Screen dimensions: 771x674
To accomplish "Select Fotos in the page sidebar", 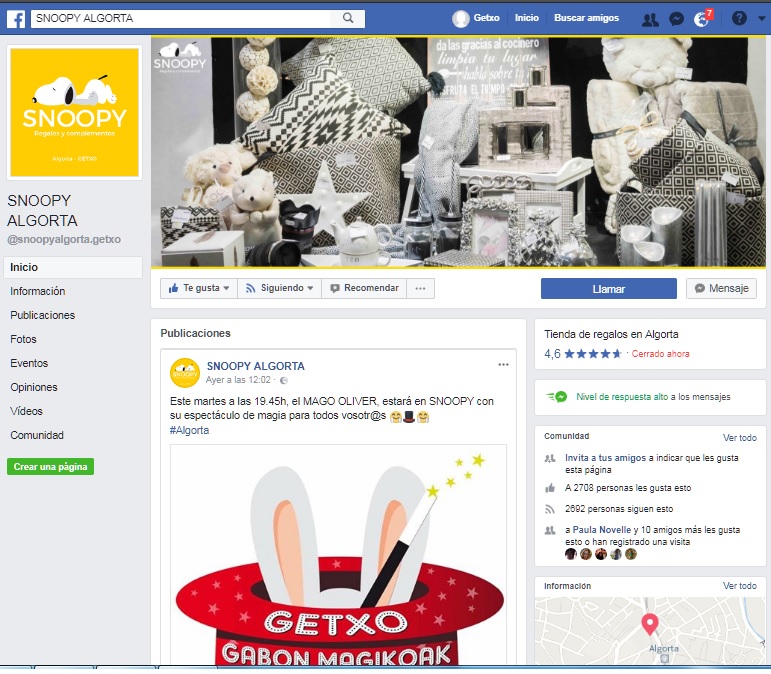I will (23, 339).
